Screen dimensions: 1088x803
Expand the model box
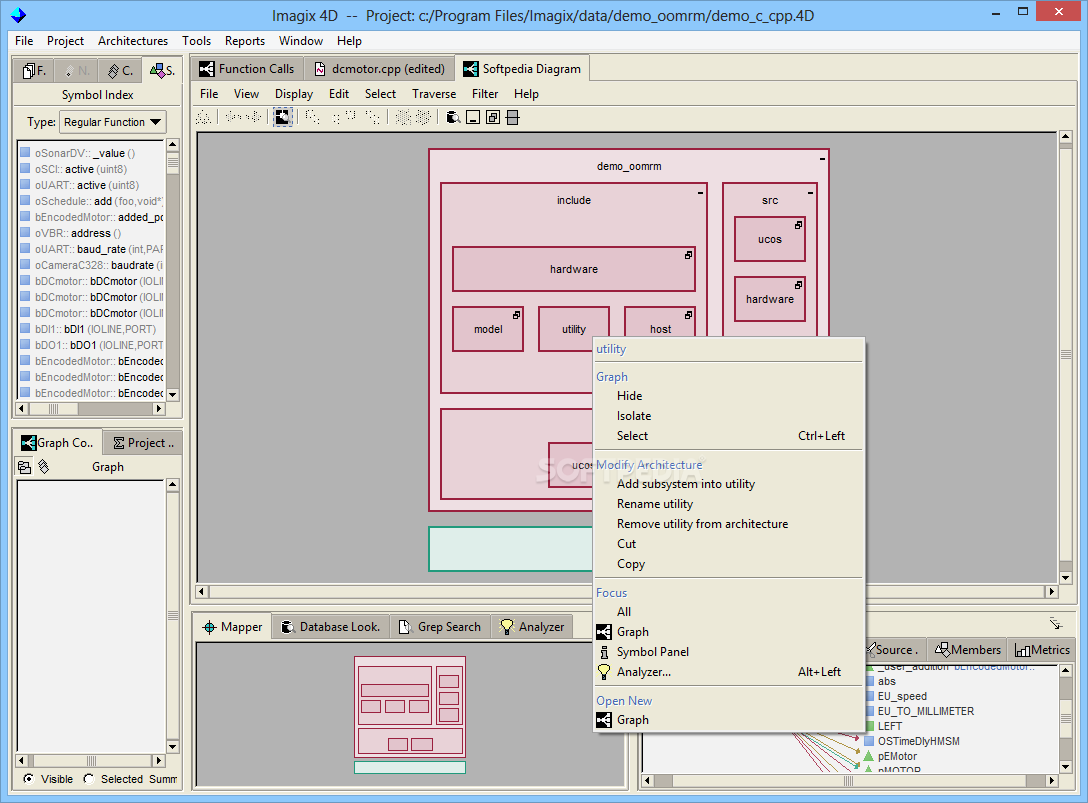click(x=516, y=315)
